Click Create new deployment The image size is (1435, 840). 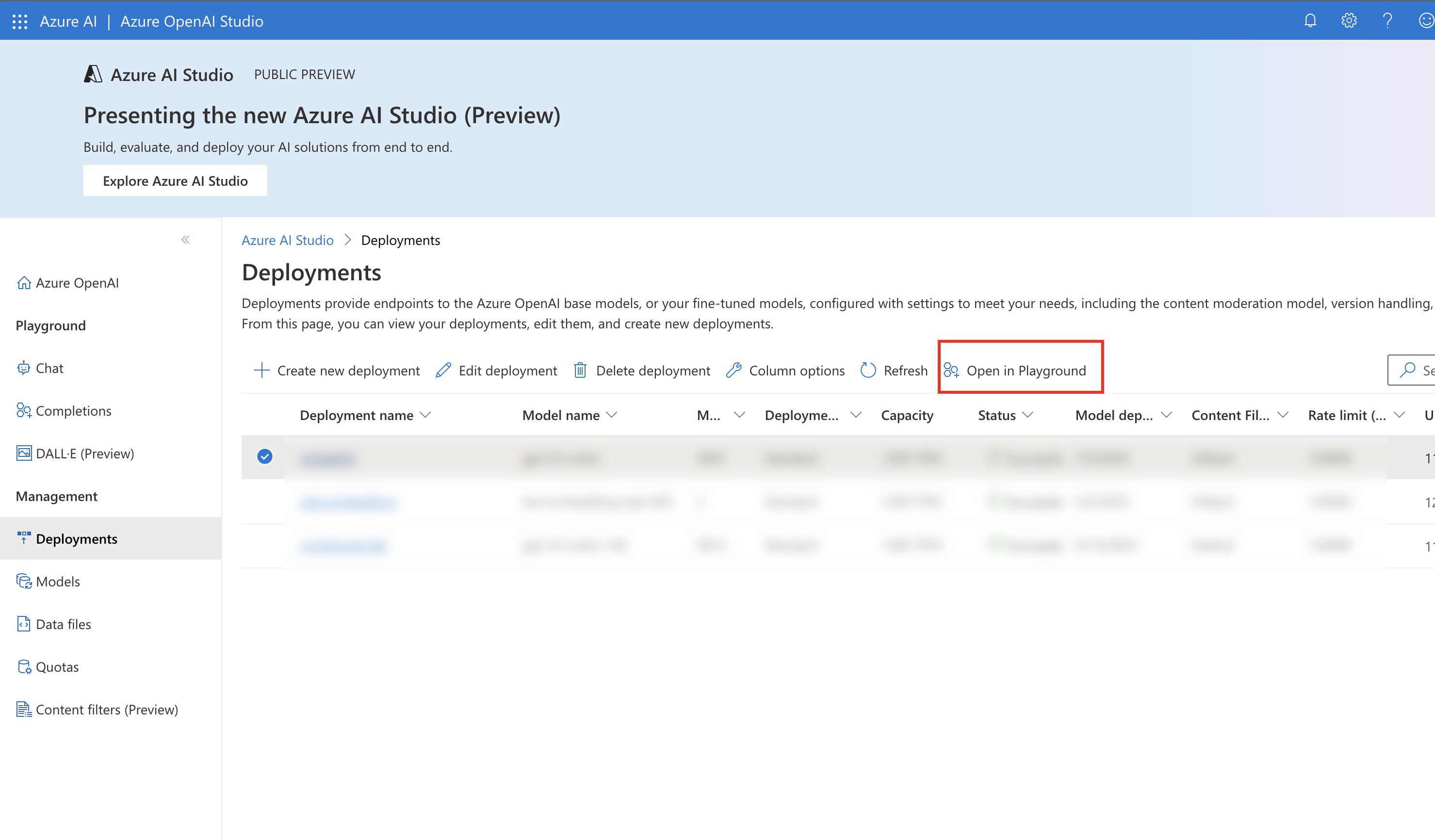[337, 371]
